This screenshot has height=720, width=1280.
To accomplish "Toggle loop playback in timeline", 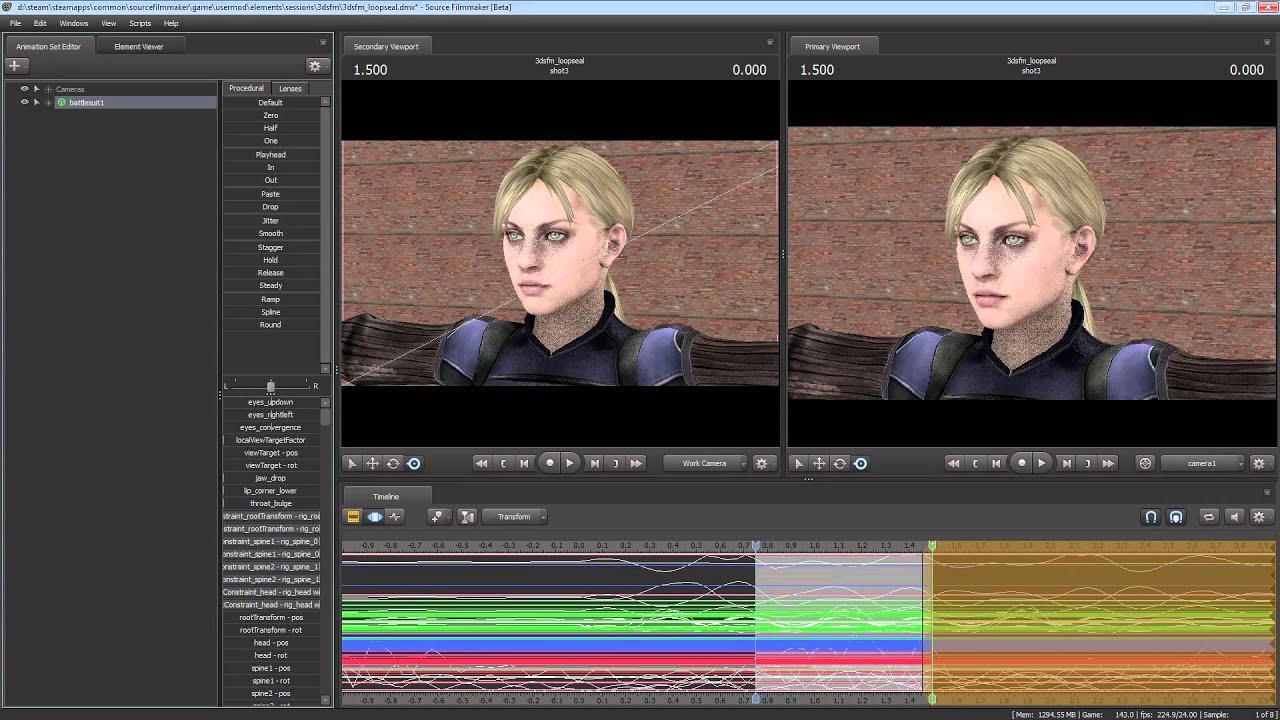I will (x=1209, y=517).
